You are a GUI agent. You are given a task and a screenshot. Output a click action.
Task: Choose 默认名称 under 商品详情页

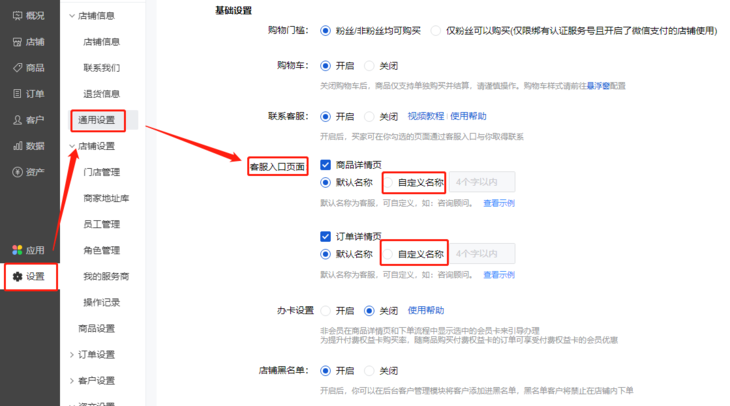point(325,183)
